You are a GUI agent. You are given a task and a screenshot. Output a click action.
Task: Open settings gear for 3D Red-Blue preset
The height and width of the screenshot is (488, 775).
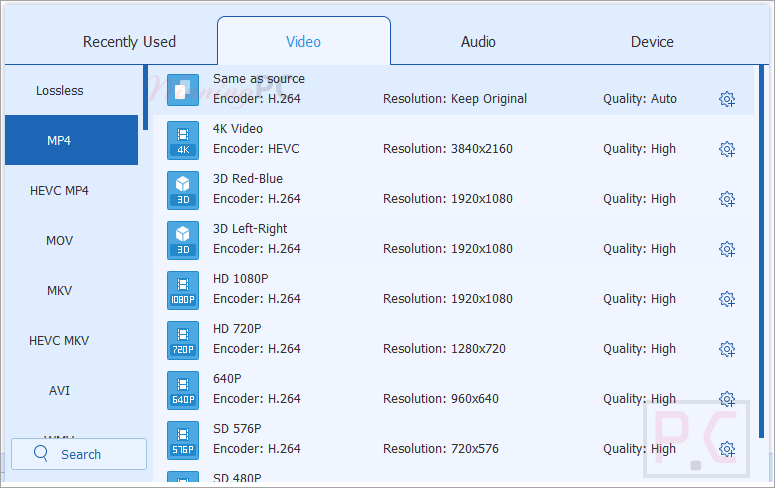tap(727, 199)
